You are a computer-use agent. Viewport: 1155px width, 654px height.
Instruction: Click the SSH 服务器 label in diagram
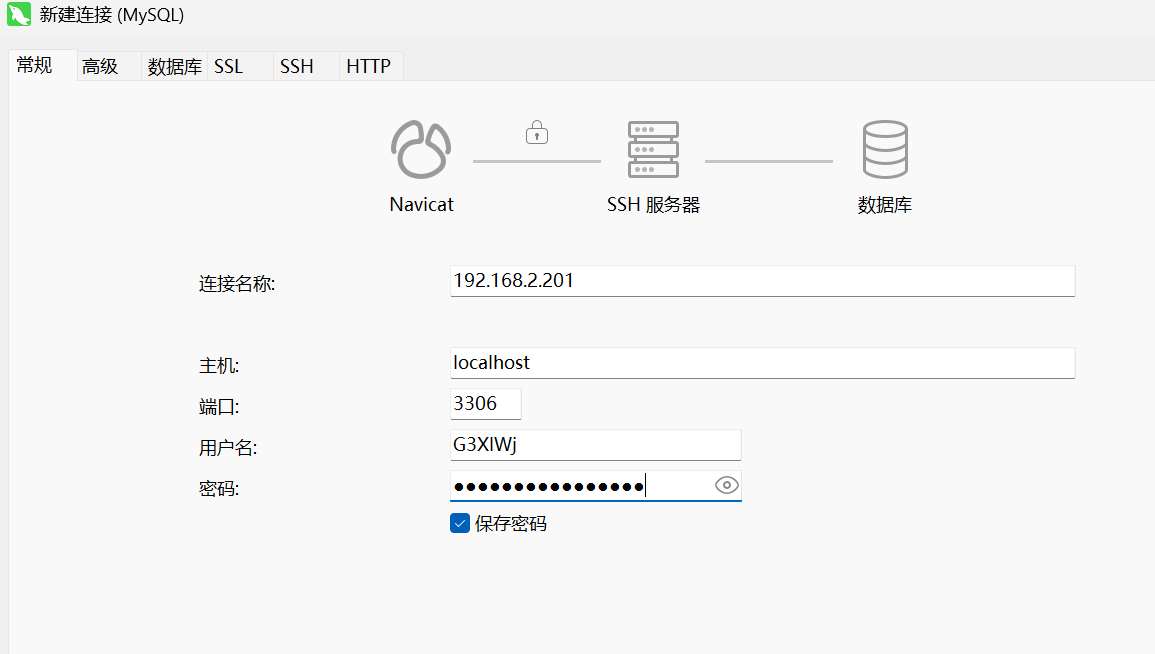653,205
